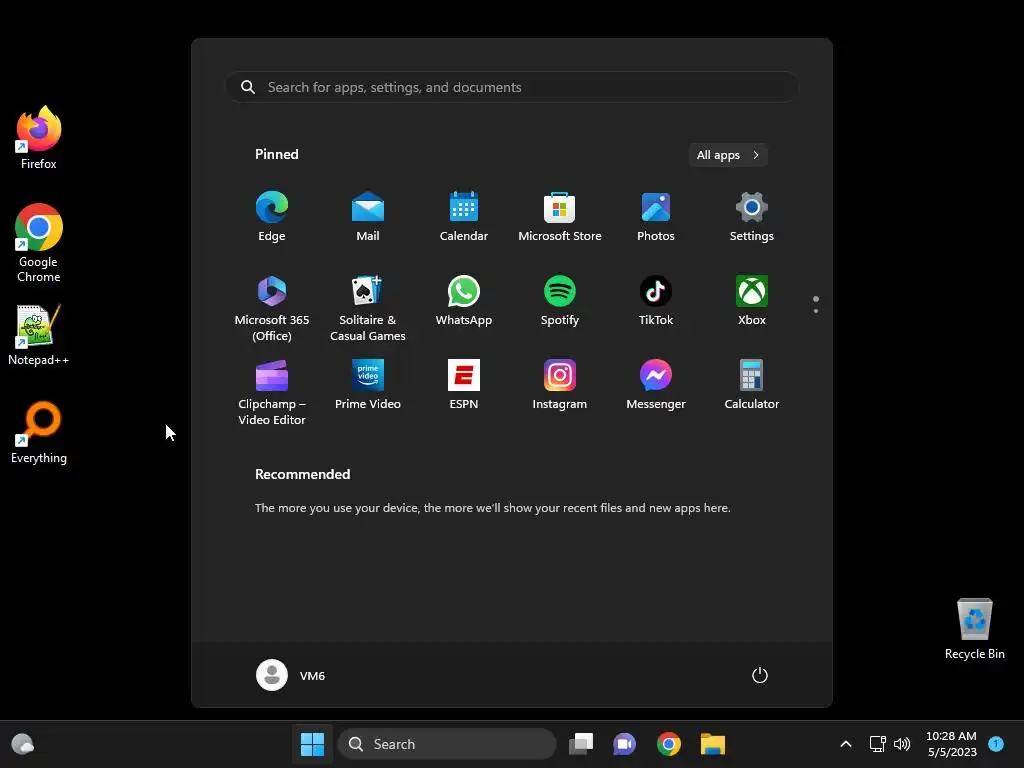The image size is (1024, 768).
Task: Open Microsoft Store
Action: (x=560, y=217)
